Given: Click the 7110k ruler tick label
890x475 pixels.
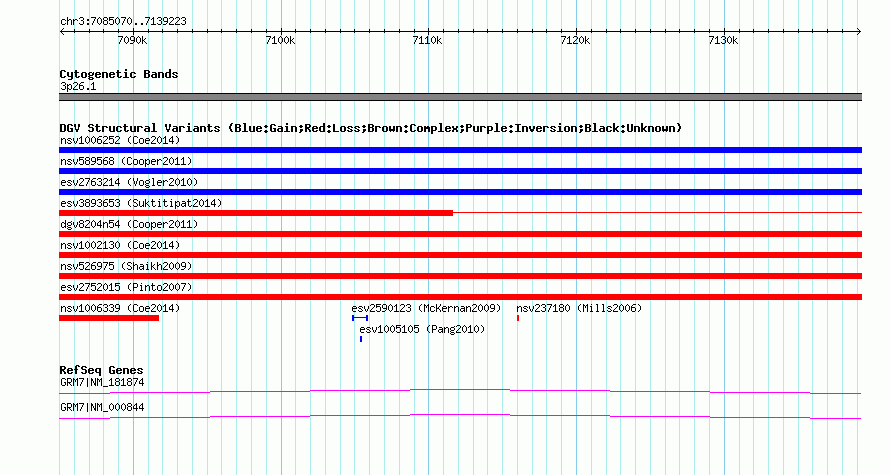Looking at the screenshot, I should [x=427, y=40].
